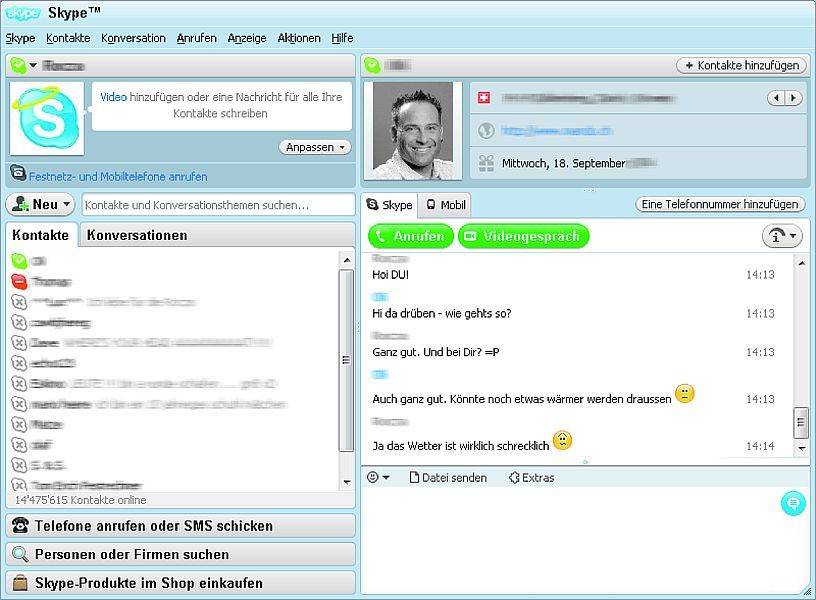Open the info options dropdown

[782, 236]
